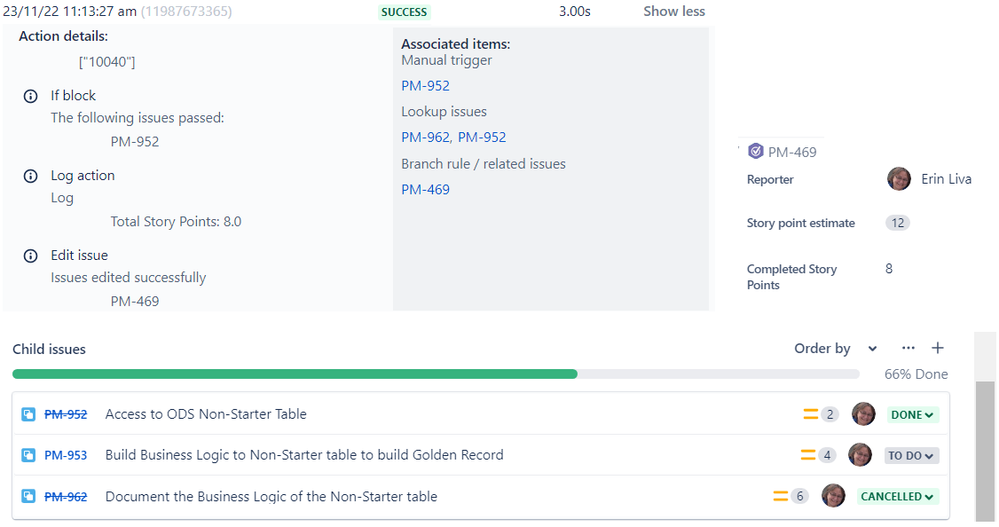Open child issue PM-953 key link

pyautogui.click(x=66, y=456)
